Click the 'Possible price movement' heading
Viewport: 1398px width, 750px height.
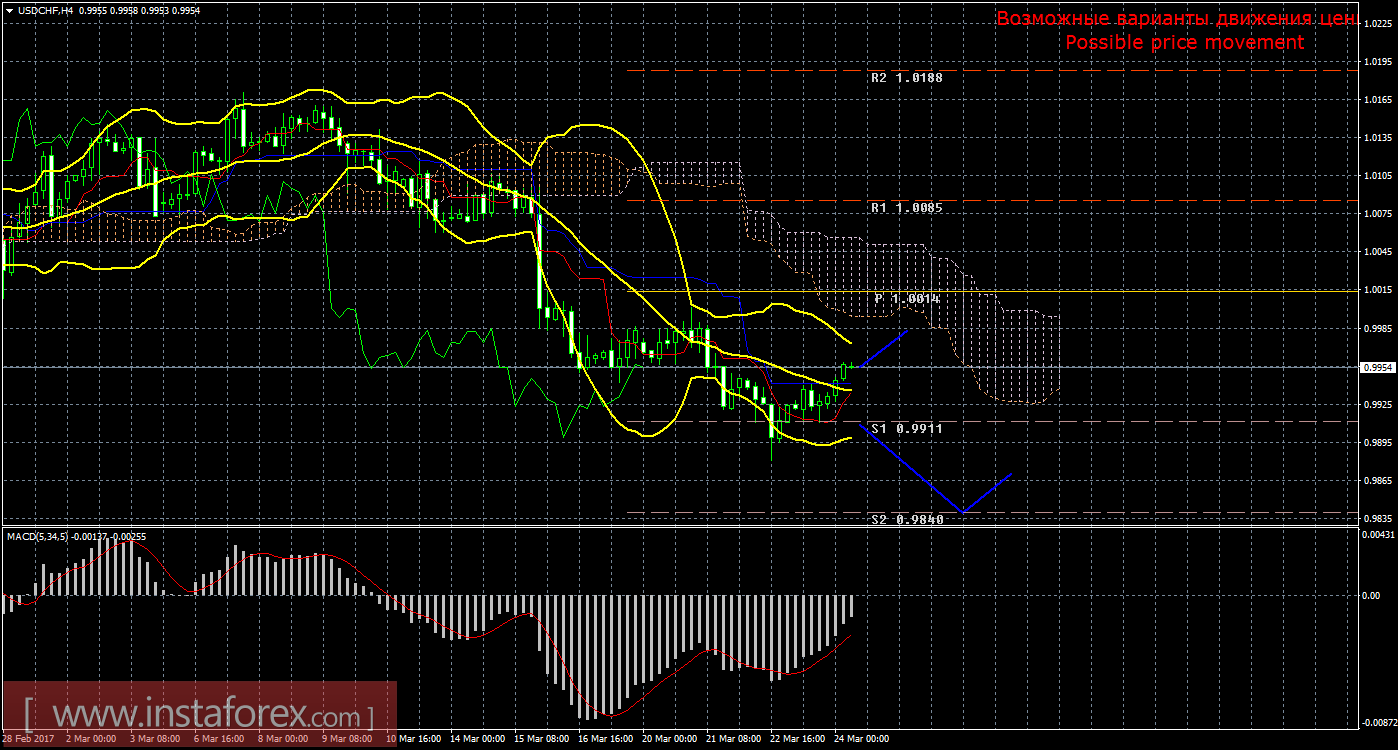1184,42
